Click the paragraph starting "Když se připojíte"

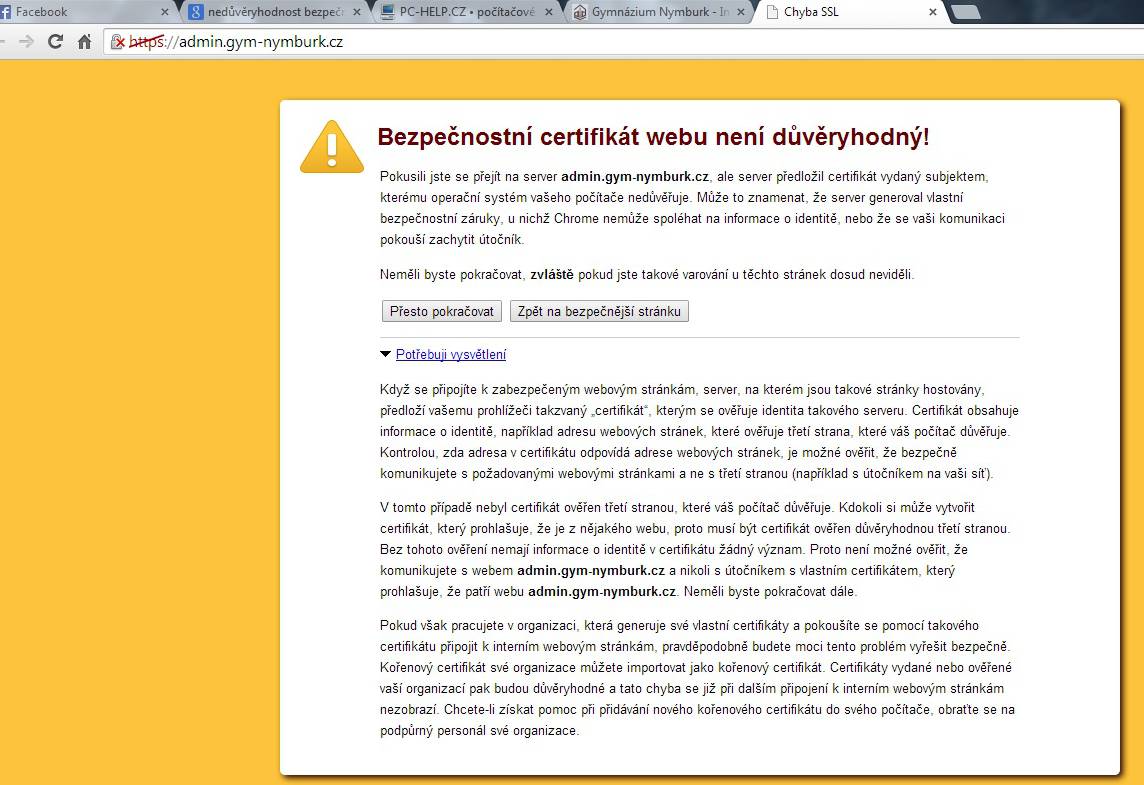pos(699,432)
